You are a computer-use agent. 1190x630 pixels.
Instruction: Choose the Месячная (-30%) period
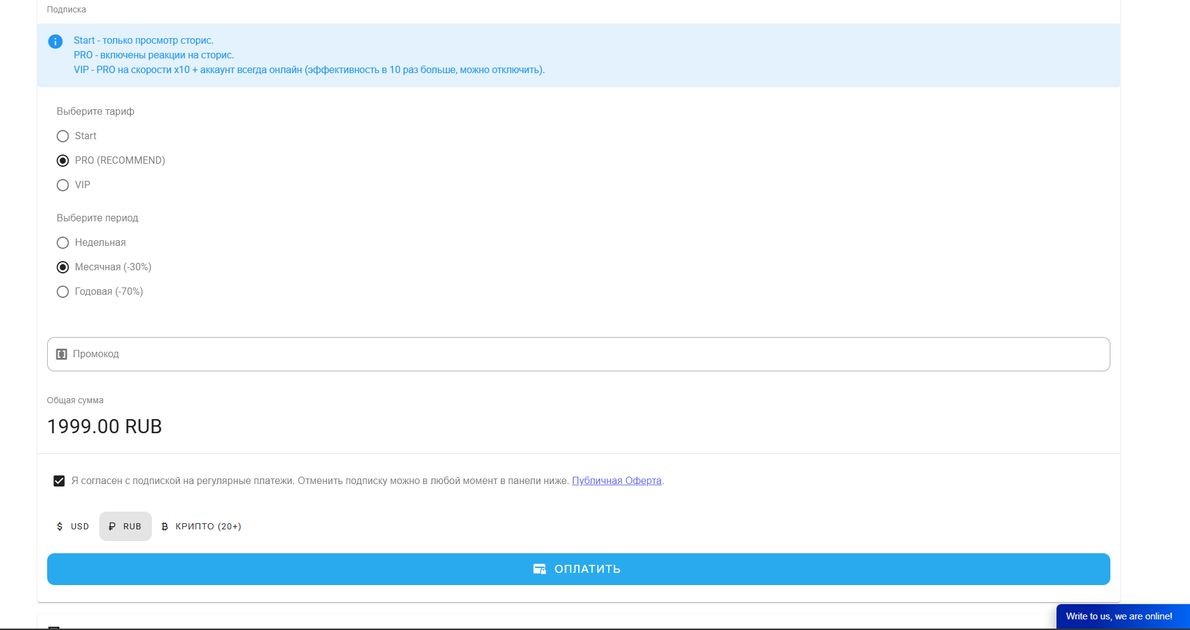pyautogui.click(x=63, y=267)
